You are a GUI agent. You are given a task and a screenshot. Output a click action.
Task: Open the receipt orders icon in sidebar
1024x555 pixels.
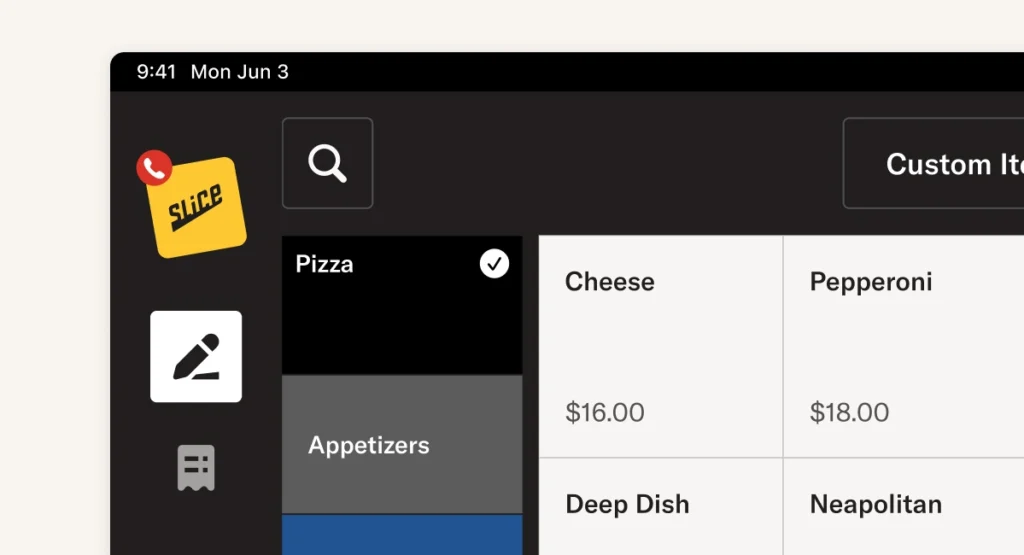pos(196,467)
